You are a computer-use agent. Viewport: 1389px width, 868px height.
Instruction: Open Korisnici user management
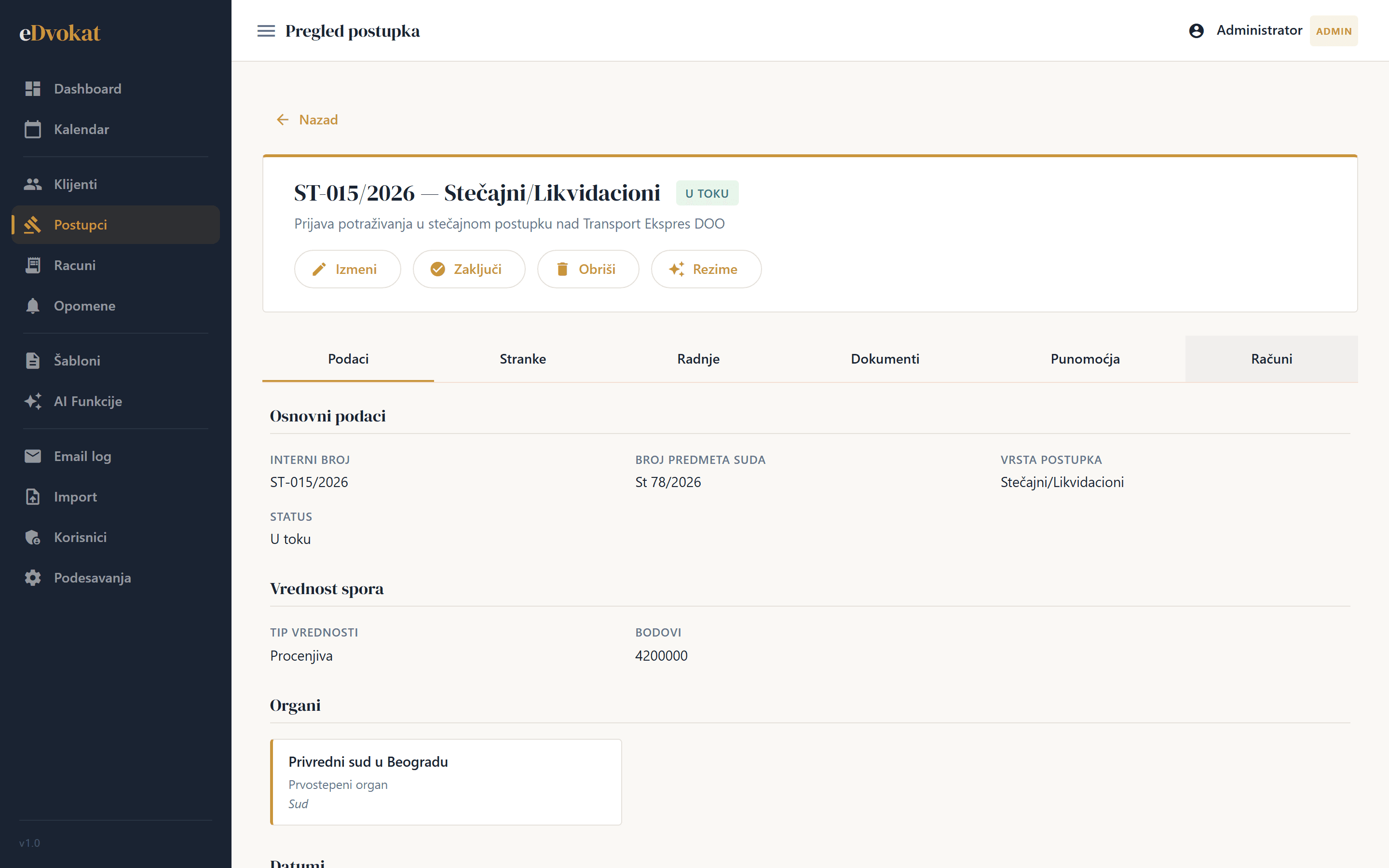(115, 537)
